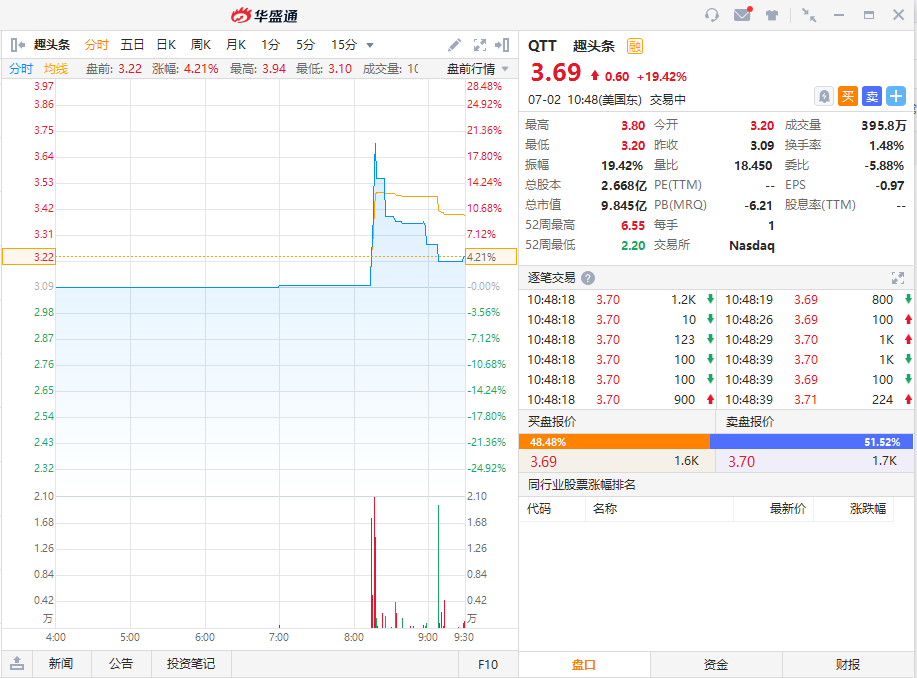The height and width of the screenshot is (678, 917).
Task: Collapse the left sidebar panel icon
Action: coord(18,45)
